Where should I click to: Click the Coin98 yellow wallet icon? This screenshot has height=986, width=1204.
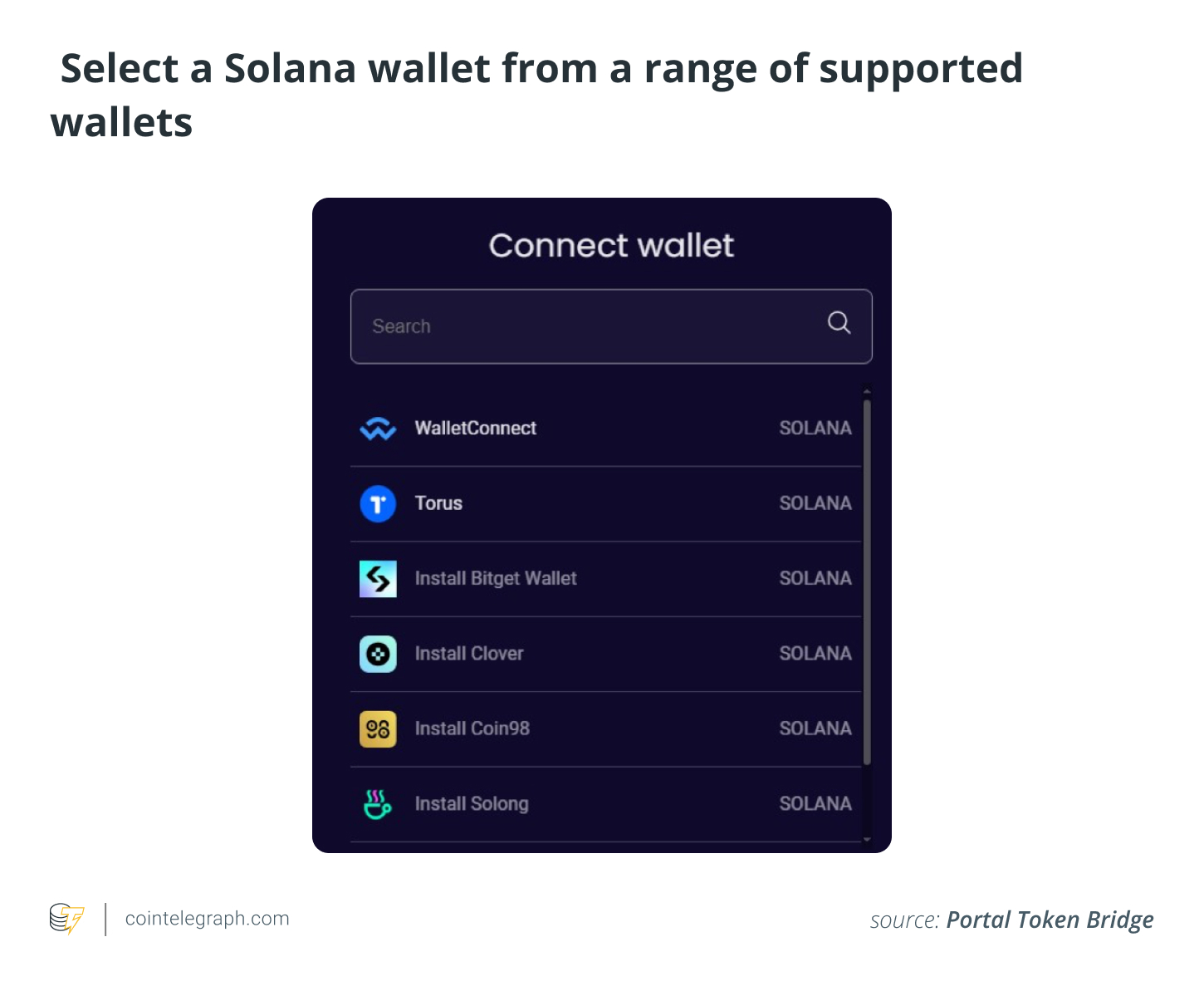pyautogui.click(x=378, y=728)
